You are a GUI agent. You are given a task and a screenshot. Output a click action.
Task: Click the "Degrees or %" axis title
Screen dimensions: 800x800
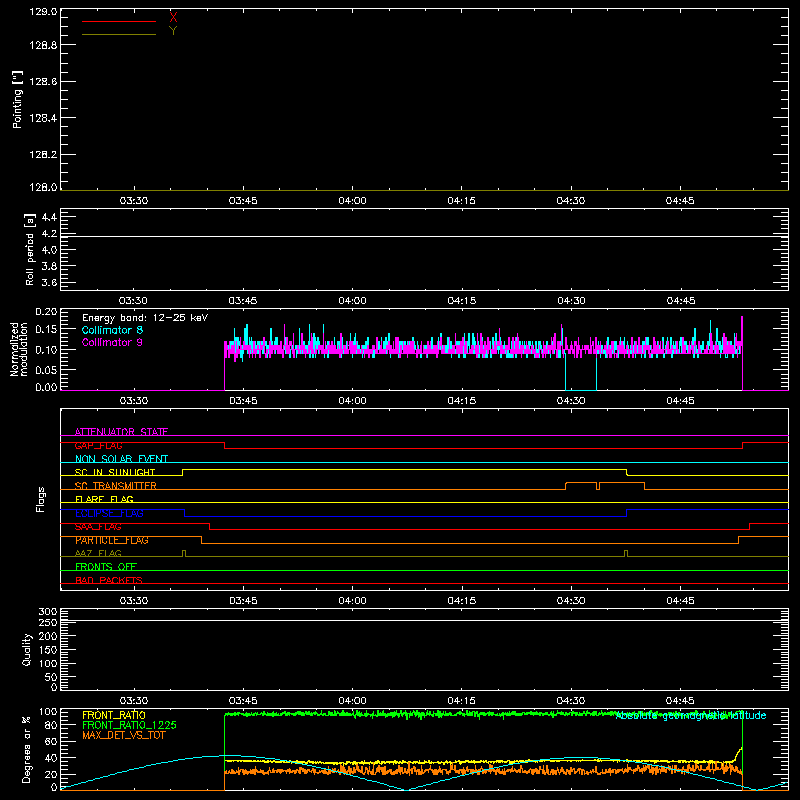pyautogui.click(x=27, y=749)
